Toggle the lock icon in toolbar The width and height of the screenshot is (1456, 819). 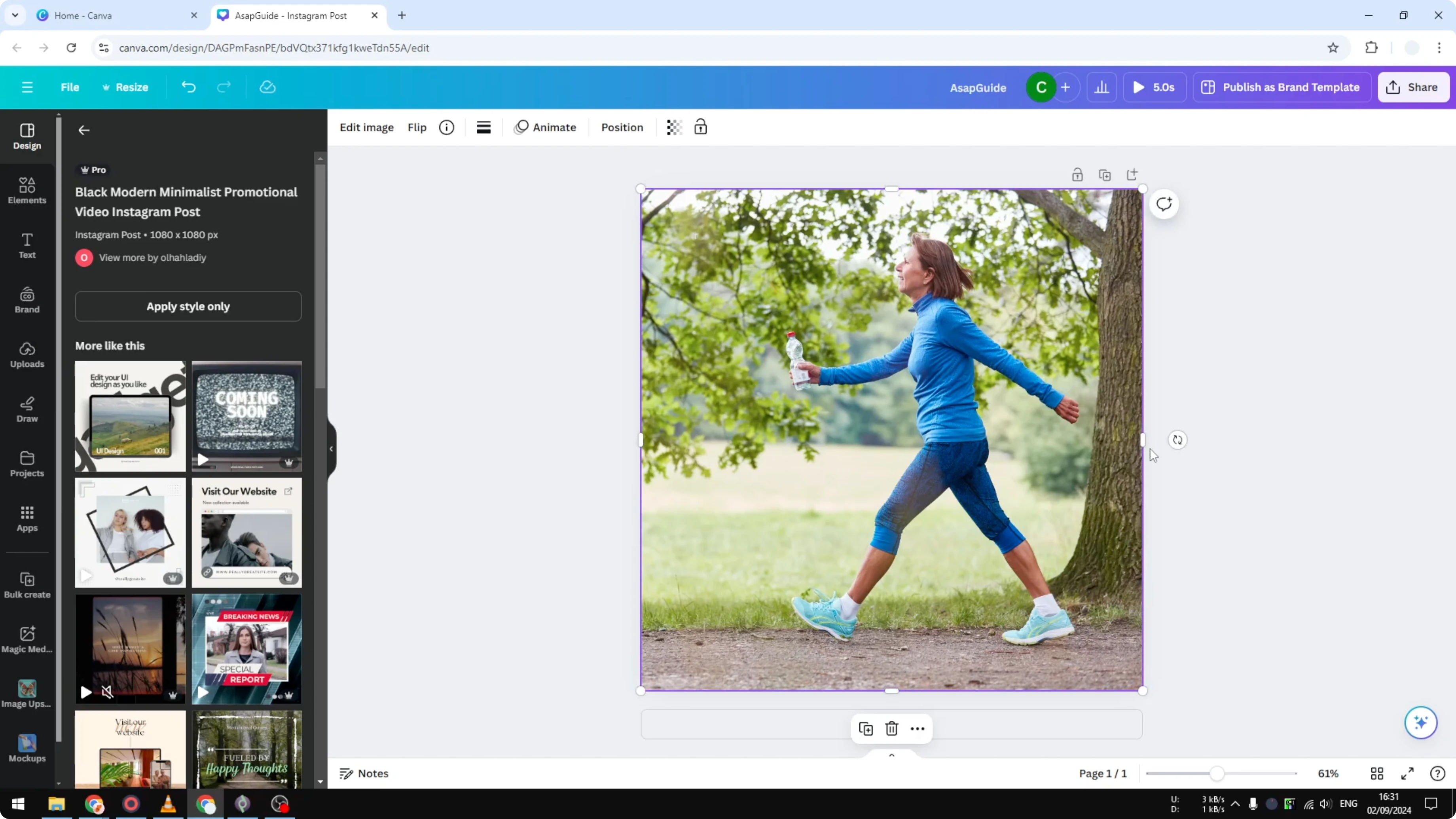tap(701, 128)
